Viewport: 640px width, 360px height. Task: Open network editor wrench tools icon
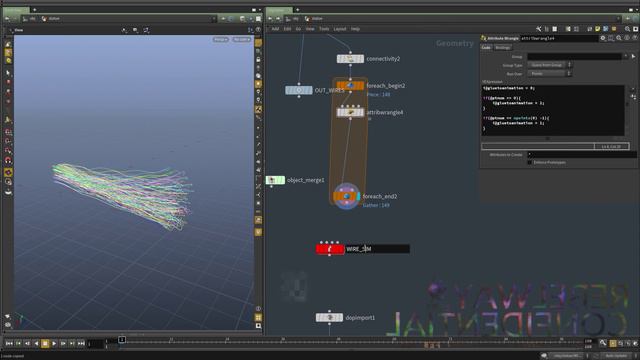coord(538,29)
